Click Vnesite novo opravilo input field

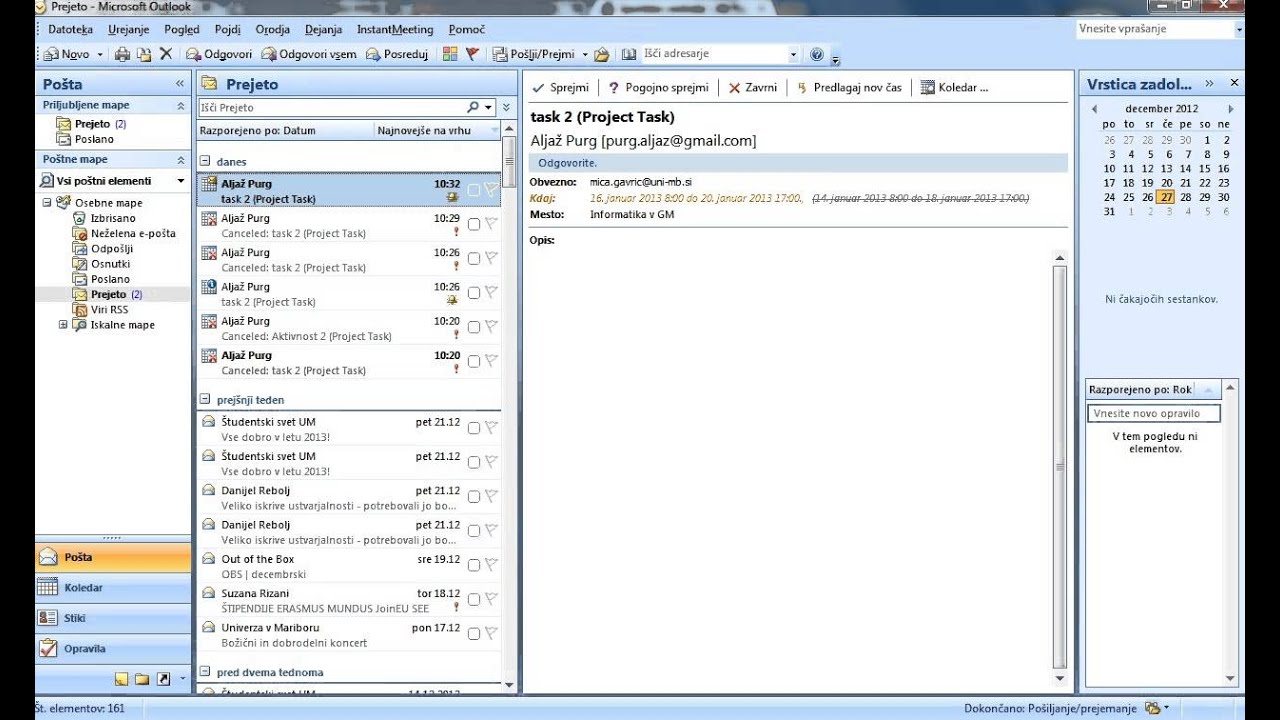pos(1155,413)
